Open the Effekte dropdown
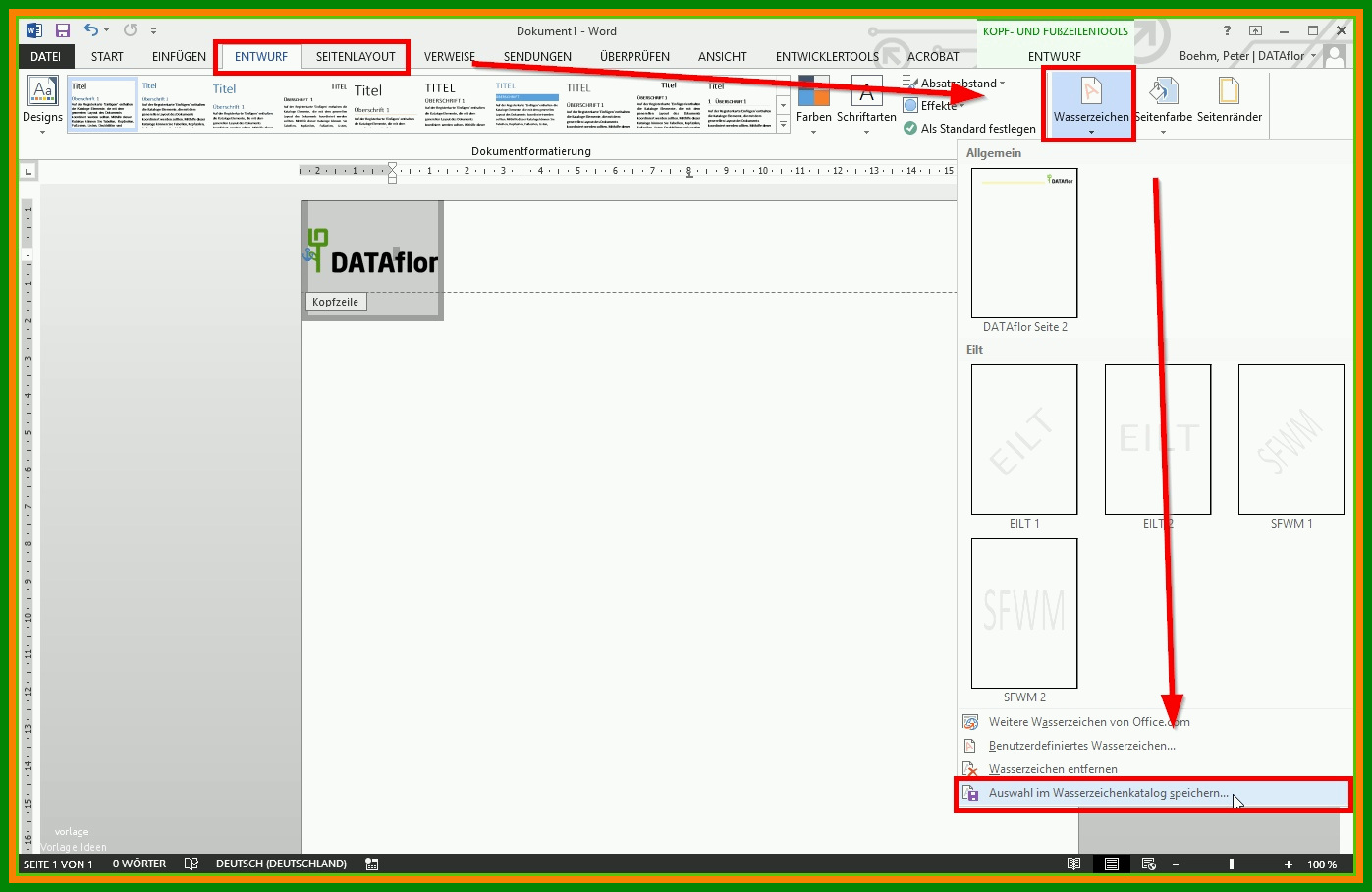 (934, 105)
